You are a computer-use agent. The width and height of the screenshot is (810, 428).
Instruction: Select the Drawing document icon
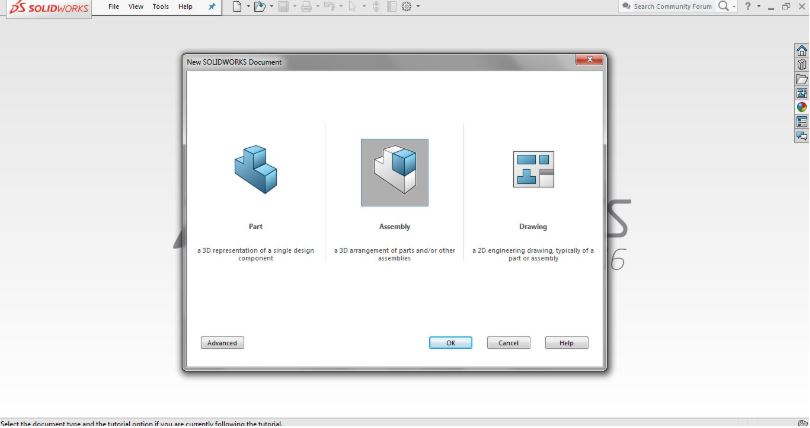pyautogui.click(x=533, y=169)
